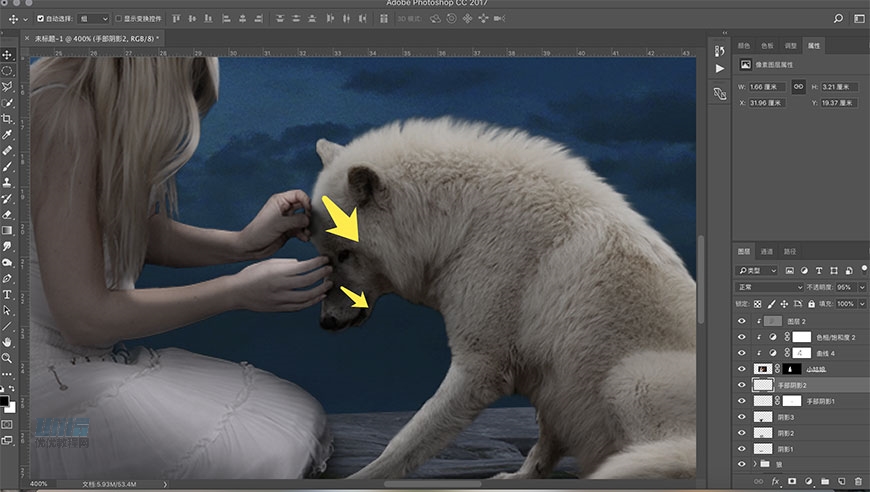Open the auto-select 组 dropdown
This screenshot has width=870, height=492.
pos(93,19)
